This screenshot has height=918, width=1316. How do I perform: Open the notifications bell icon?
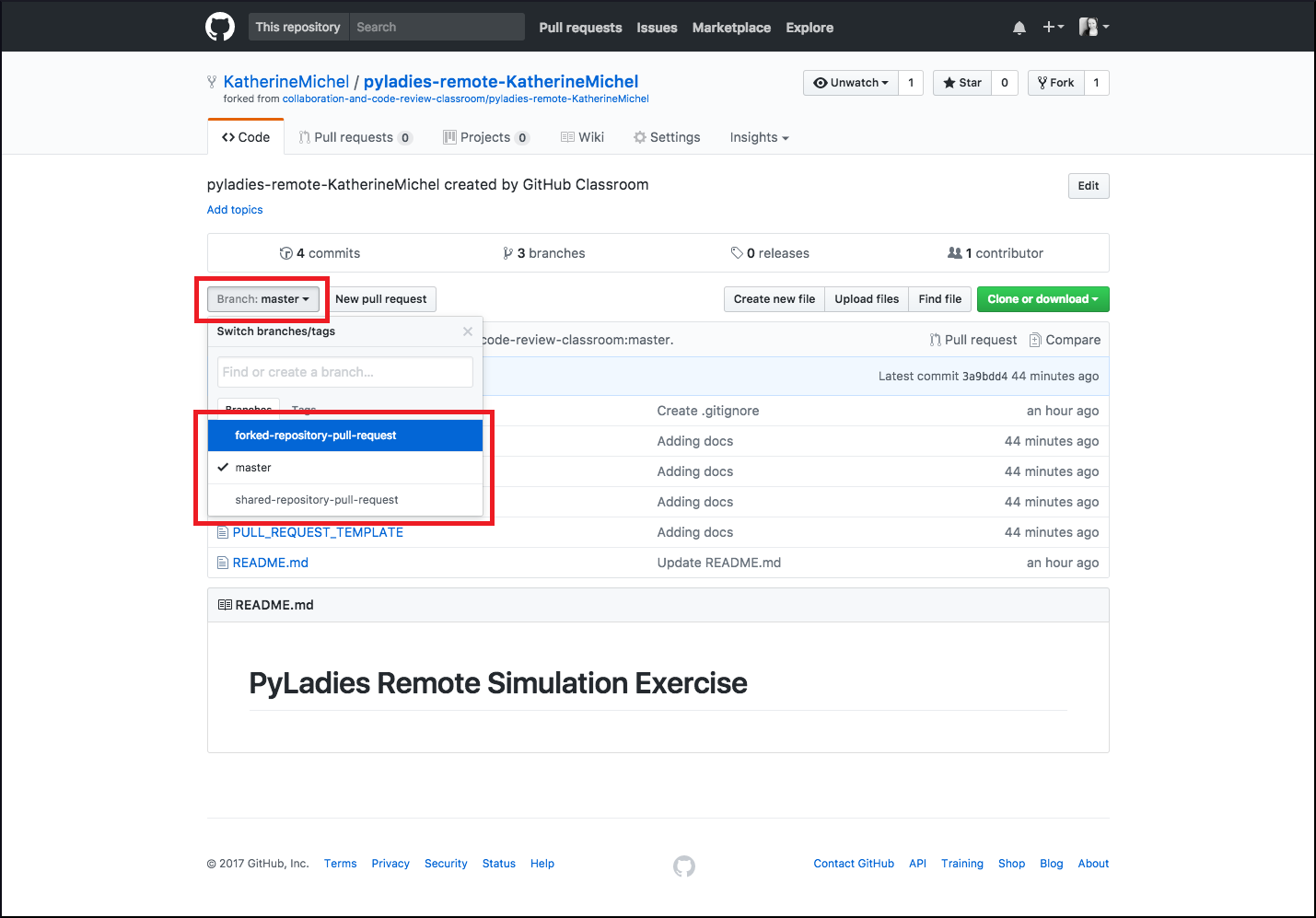coord(1019,28)
